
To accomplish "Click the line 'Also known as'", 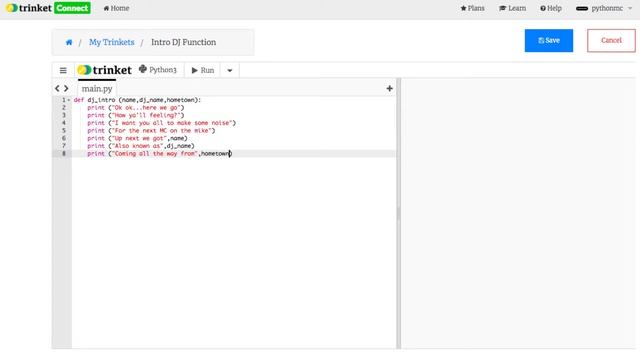I will click(141, 146).
